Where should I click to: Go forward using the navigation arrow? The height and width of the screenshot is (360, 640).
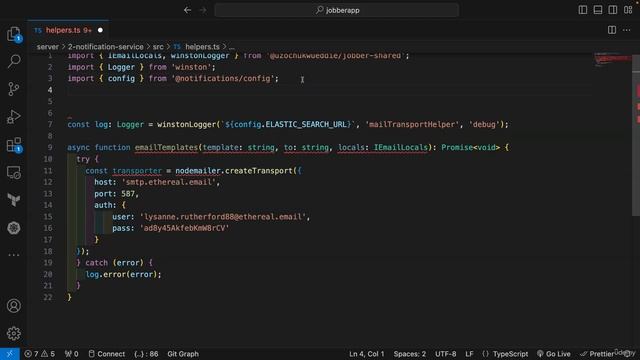(x=203, y=10)
